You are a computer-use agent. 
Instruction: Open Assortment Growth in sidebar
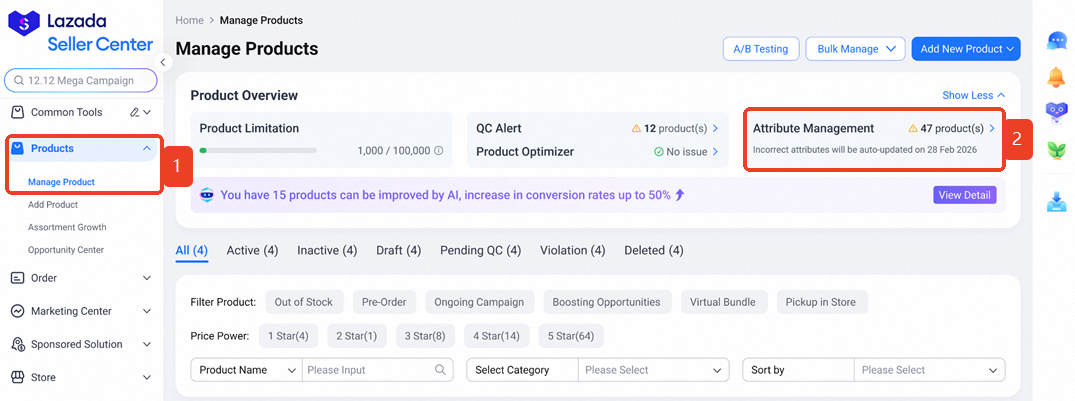(67, 228)
